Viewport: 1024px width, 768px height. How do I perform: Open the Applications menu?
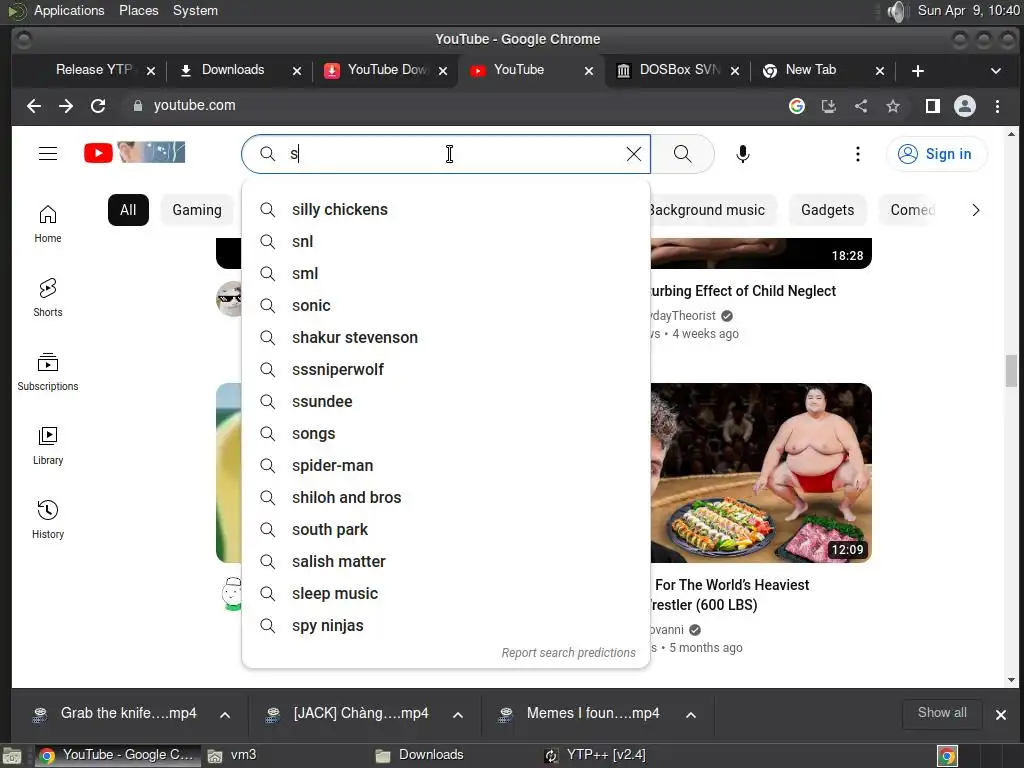click(x=69, y=10)
